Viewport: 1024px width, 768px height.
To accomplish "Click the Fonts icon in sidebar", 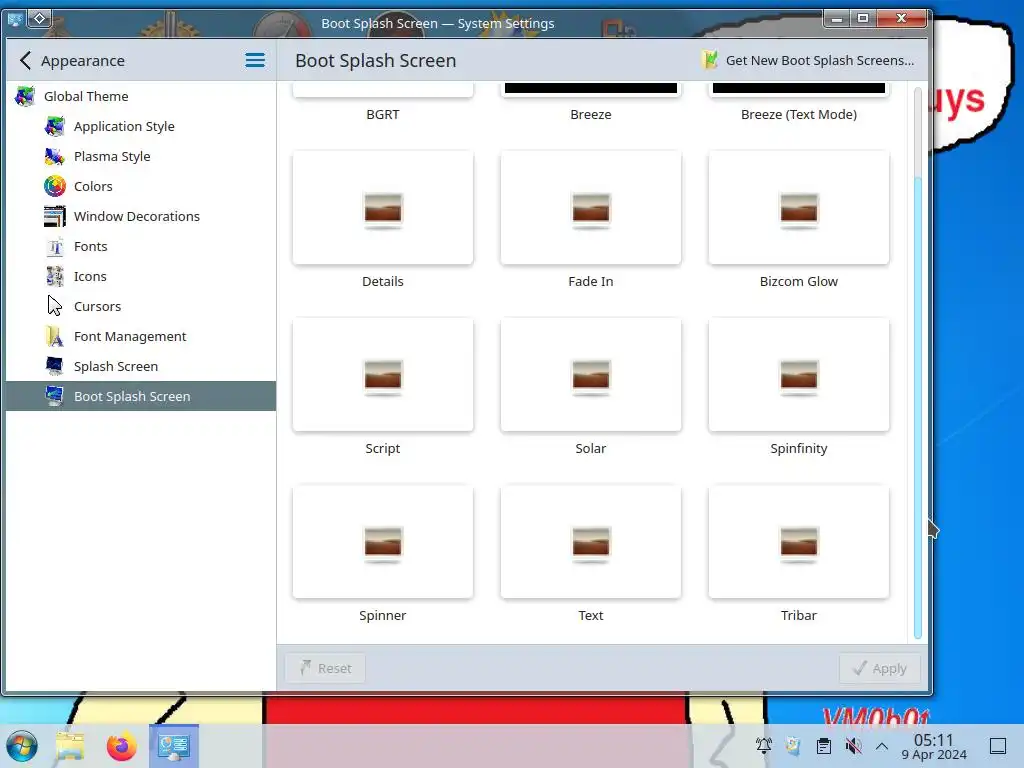I will 55,246.
